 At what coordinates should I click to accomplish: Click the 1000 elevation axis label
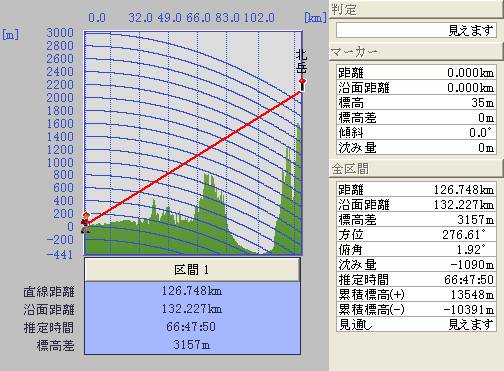(x=60, y=162)
